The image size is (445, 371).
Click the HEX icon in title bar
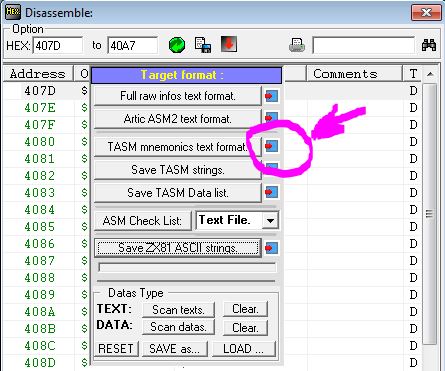13,13
